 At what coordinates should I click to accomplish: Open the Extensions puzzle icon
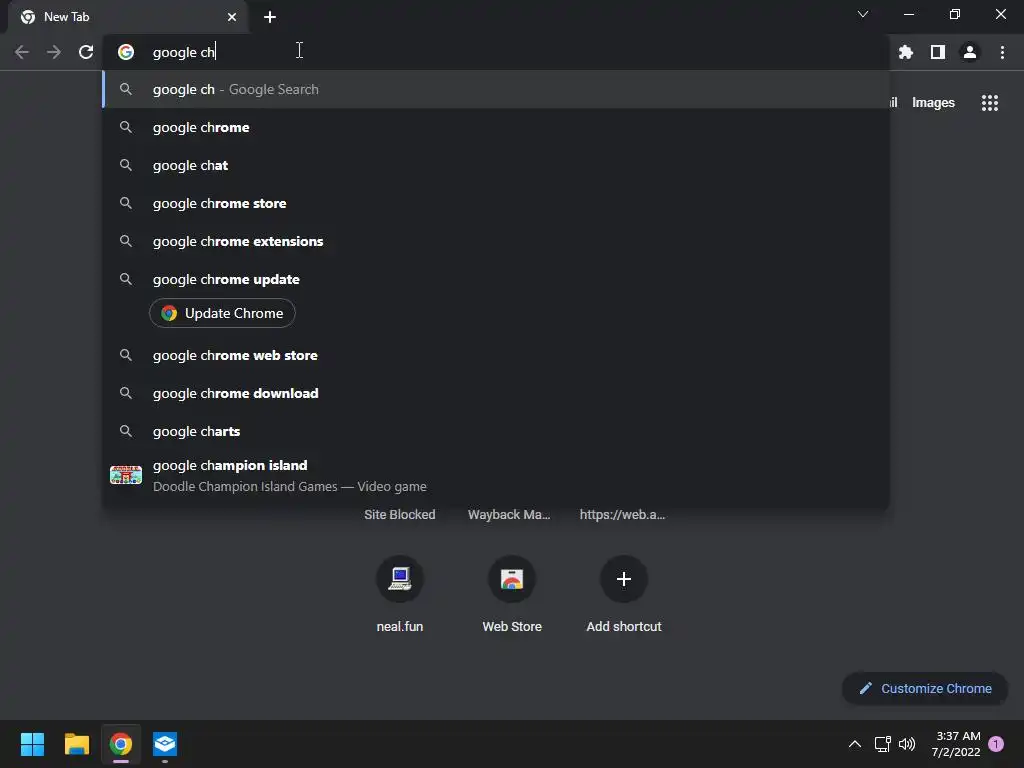pyautogui.click(x=905, y=52)
